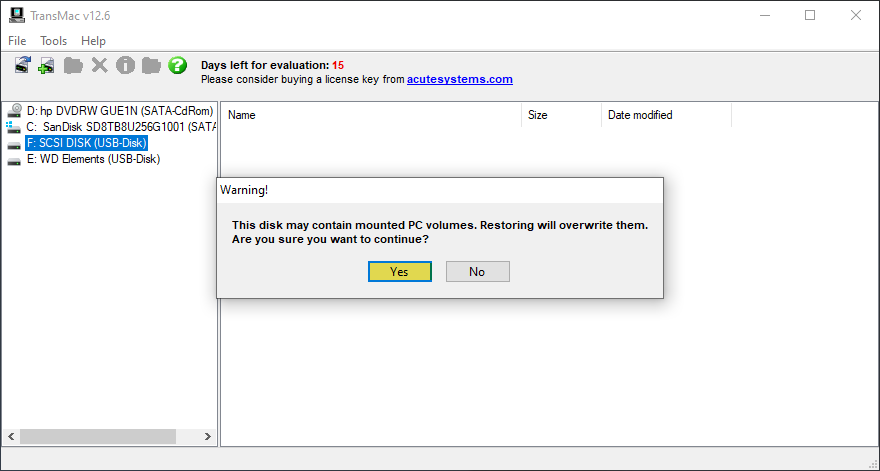Click the DVD drive icon beside D:

click(15, 111)
